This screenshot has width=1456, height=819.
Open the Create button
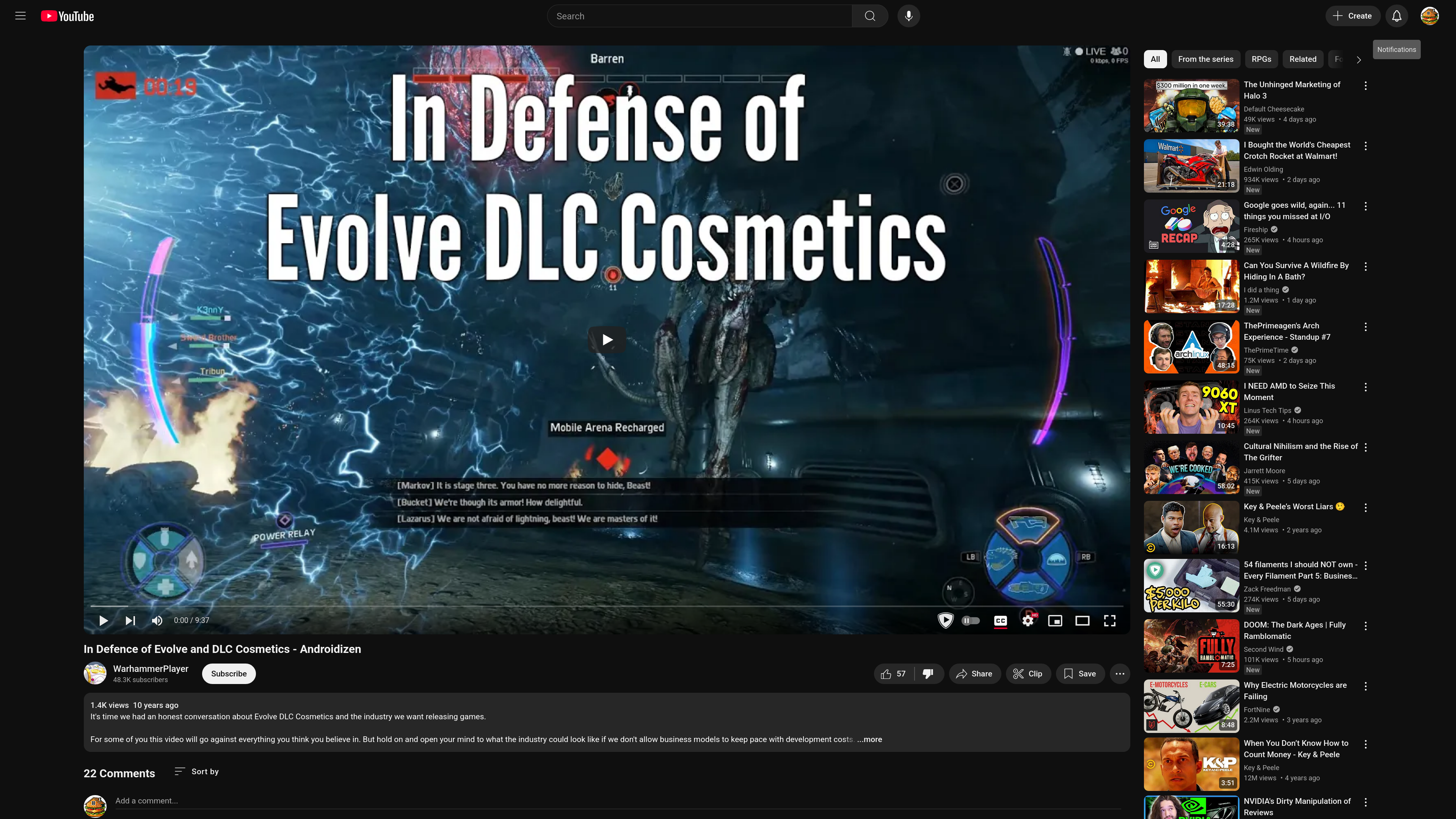pyautogui.click(x=1352, y=16)
